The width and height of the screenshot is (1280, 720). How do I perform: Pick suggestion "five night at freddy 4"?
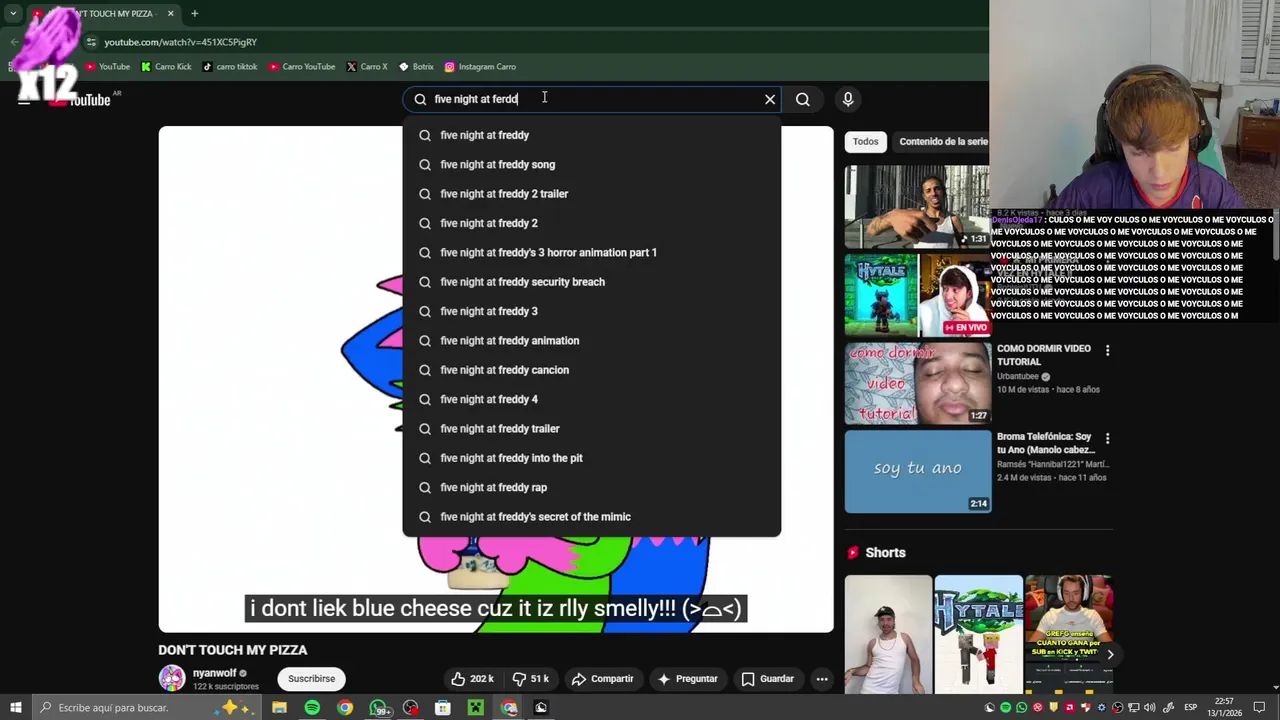[591, 399]
